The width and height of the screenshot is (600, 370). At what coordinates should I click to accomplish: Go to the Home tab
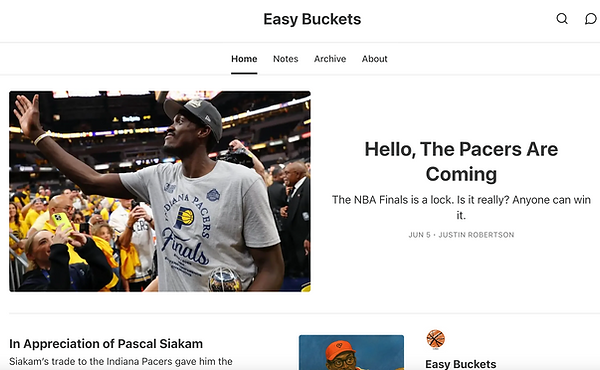click(x=244, y=59)
